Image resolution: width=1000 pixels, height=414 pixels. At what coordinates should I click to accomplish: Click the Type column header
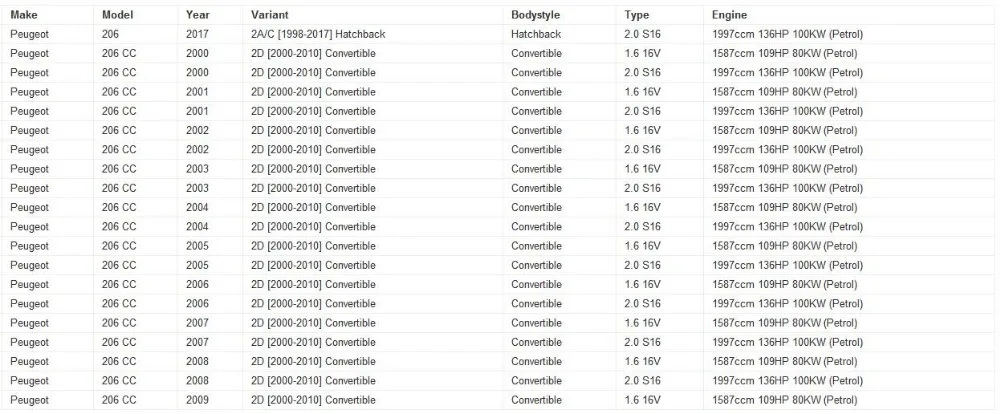click(636, 15)
